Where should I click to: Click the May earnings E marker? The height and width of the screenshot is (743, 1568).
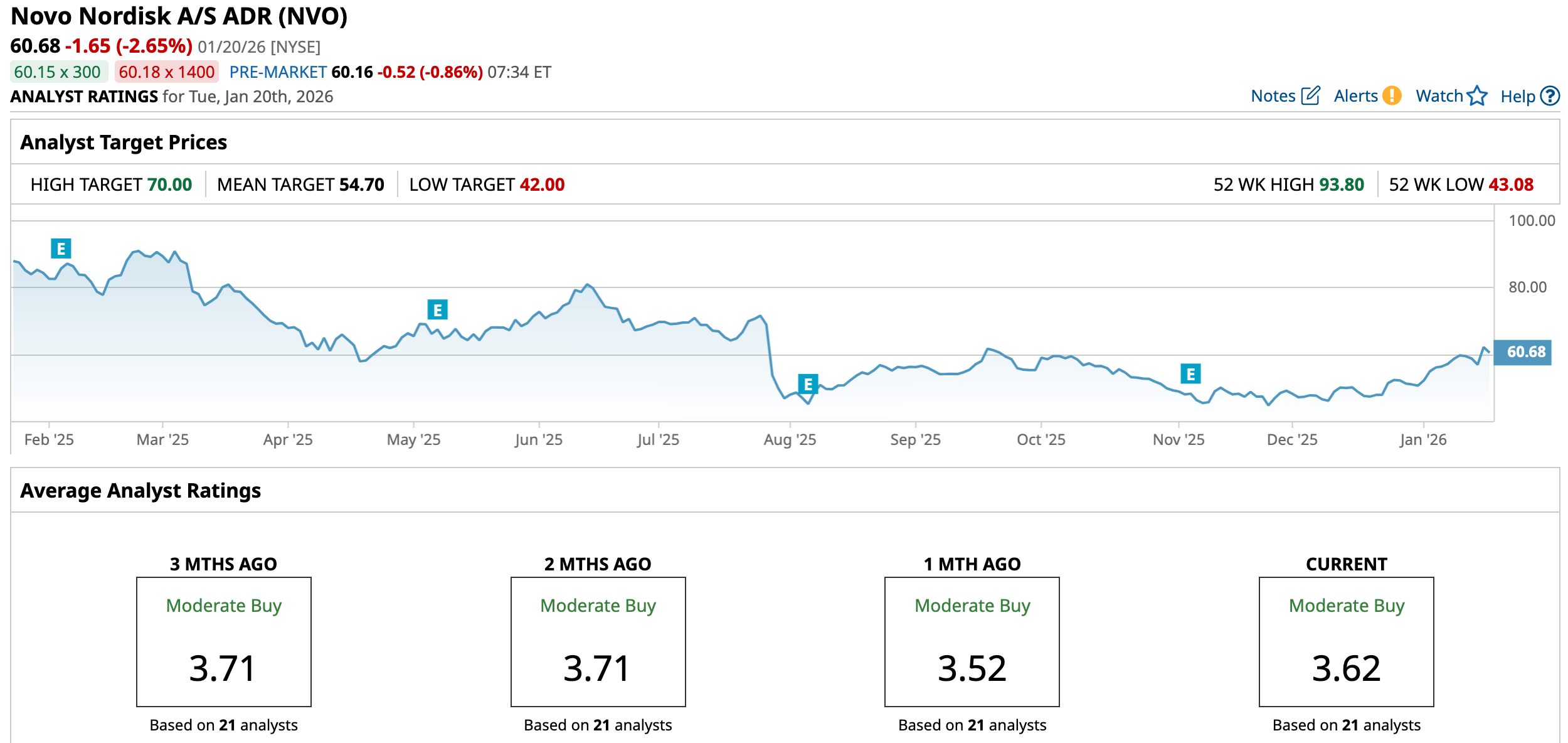[437, 309]
